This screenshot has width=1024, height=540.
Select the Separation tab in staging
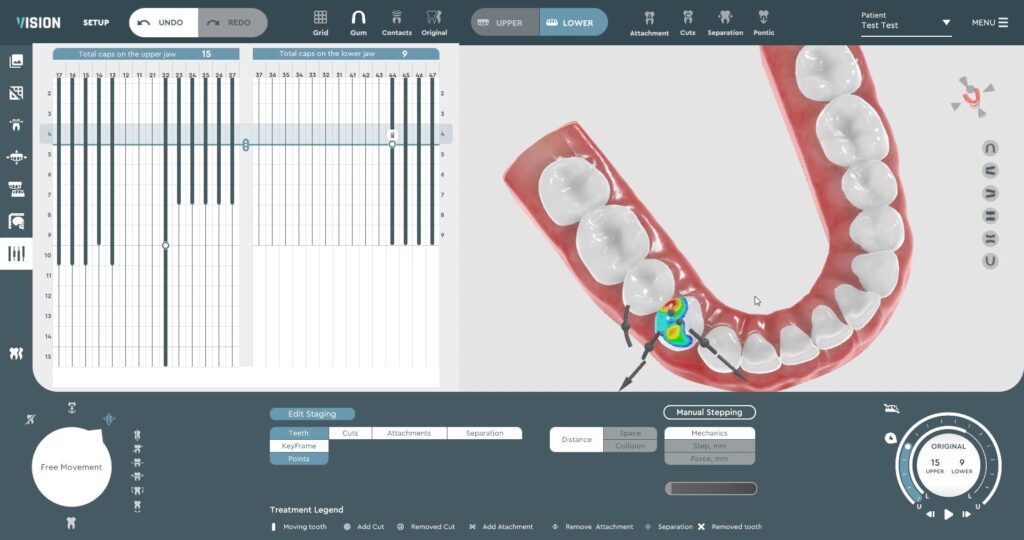tap(485, 433)
